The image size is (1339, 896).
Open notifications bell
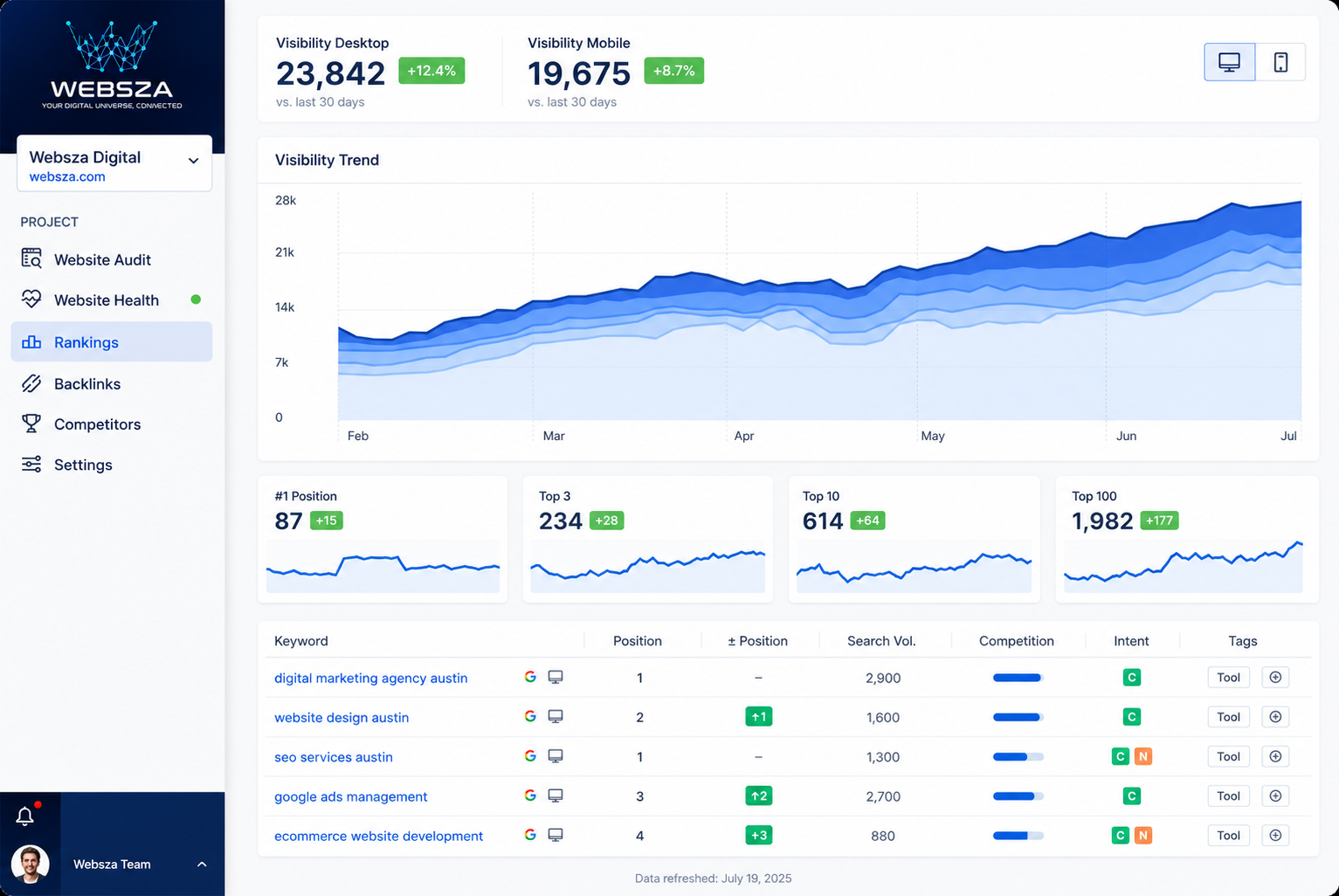tap(25, 817)
